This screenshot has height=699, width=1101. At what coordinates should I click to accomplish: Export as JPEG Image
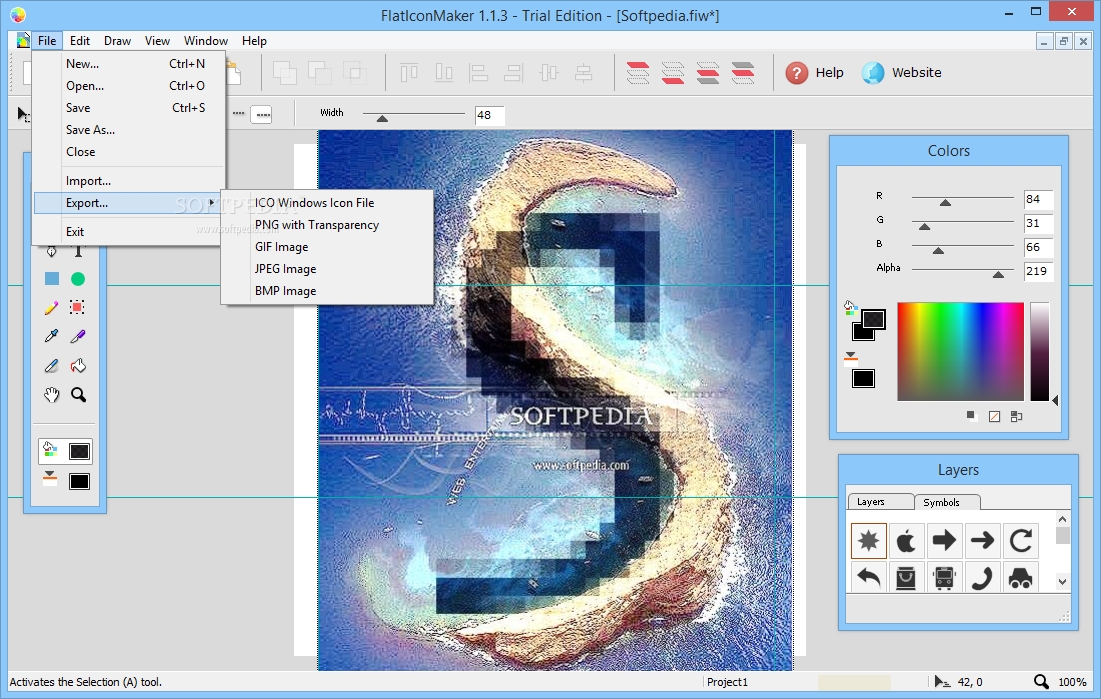327,268
